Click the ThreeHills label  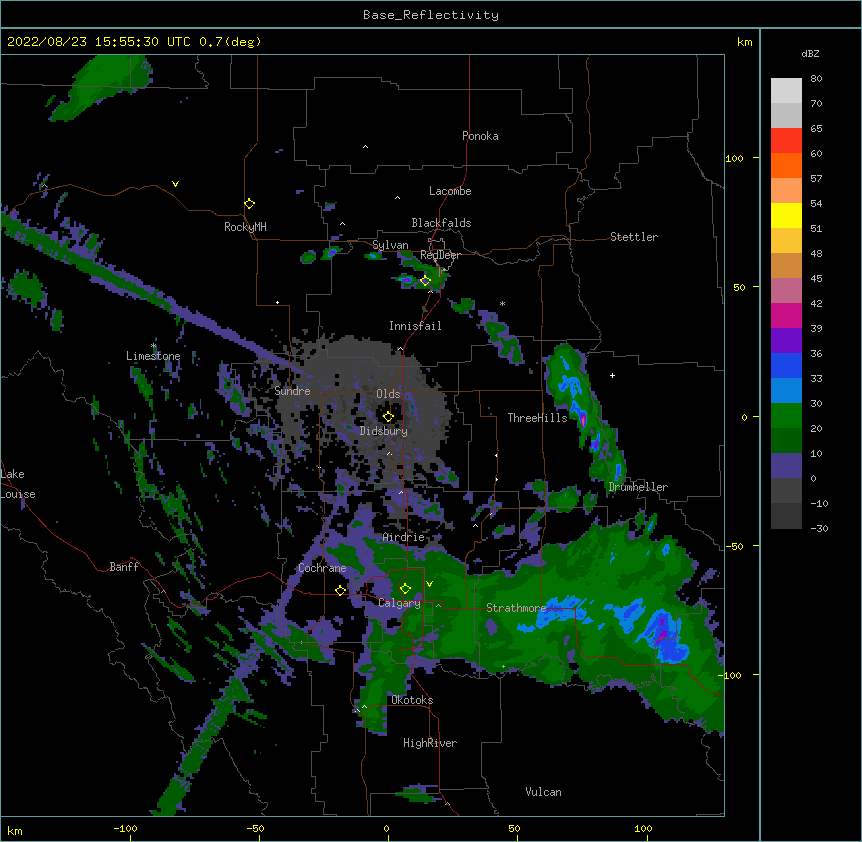click(x=537, y=418)
